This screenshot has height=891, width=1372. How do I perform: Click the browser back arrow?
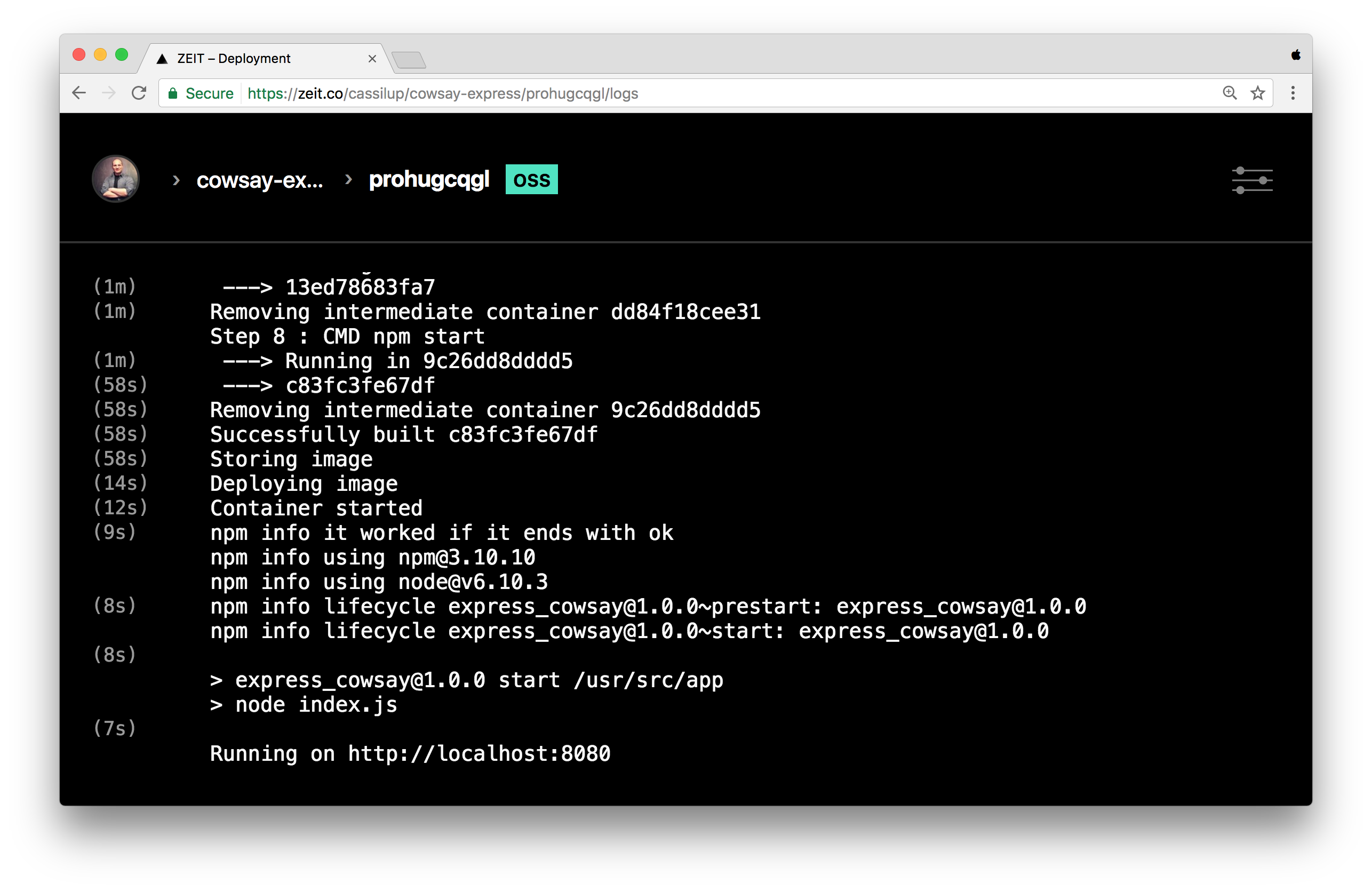click(x=79, y=93)
